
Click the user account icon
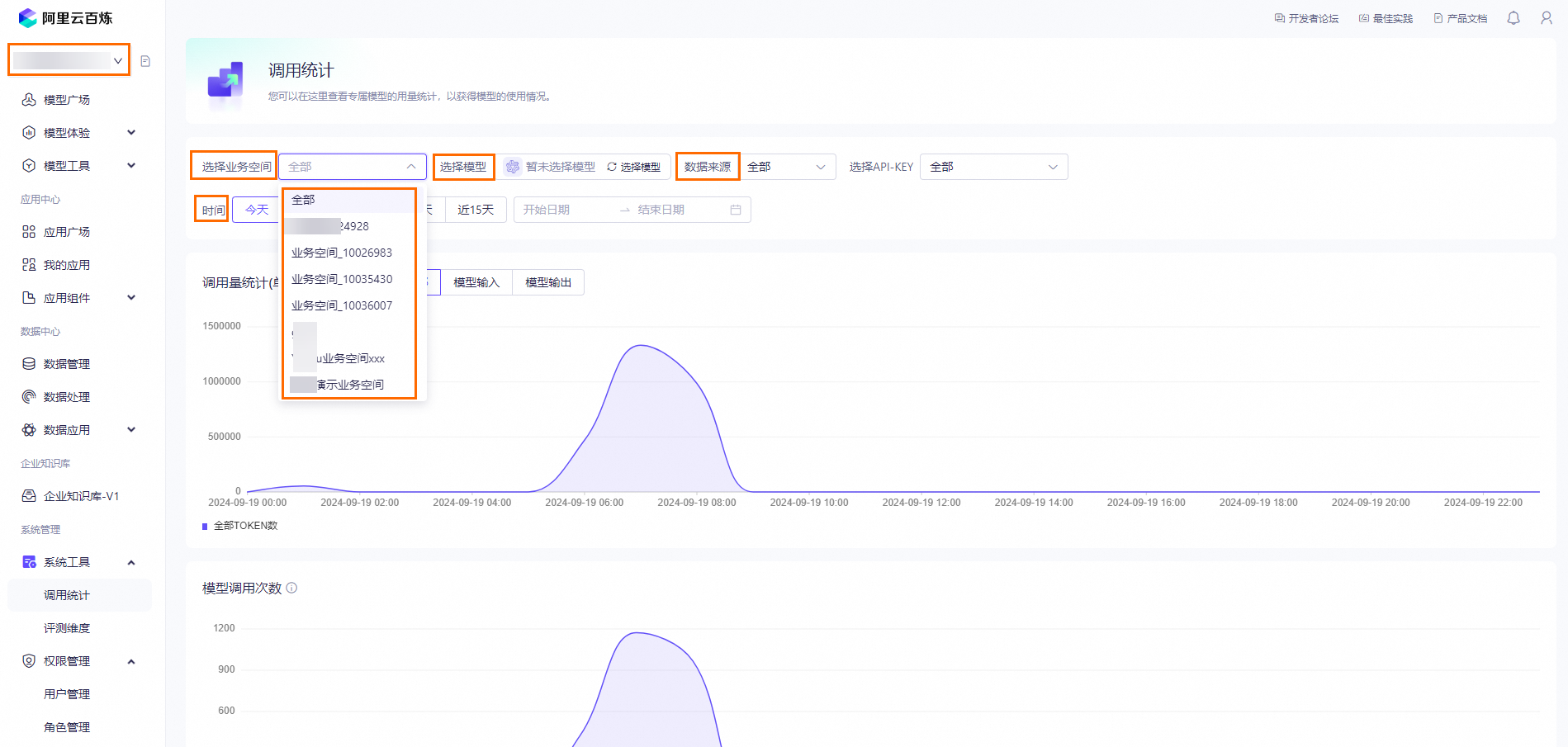[1547, 18]
